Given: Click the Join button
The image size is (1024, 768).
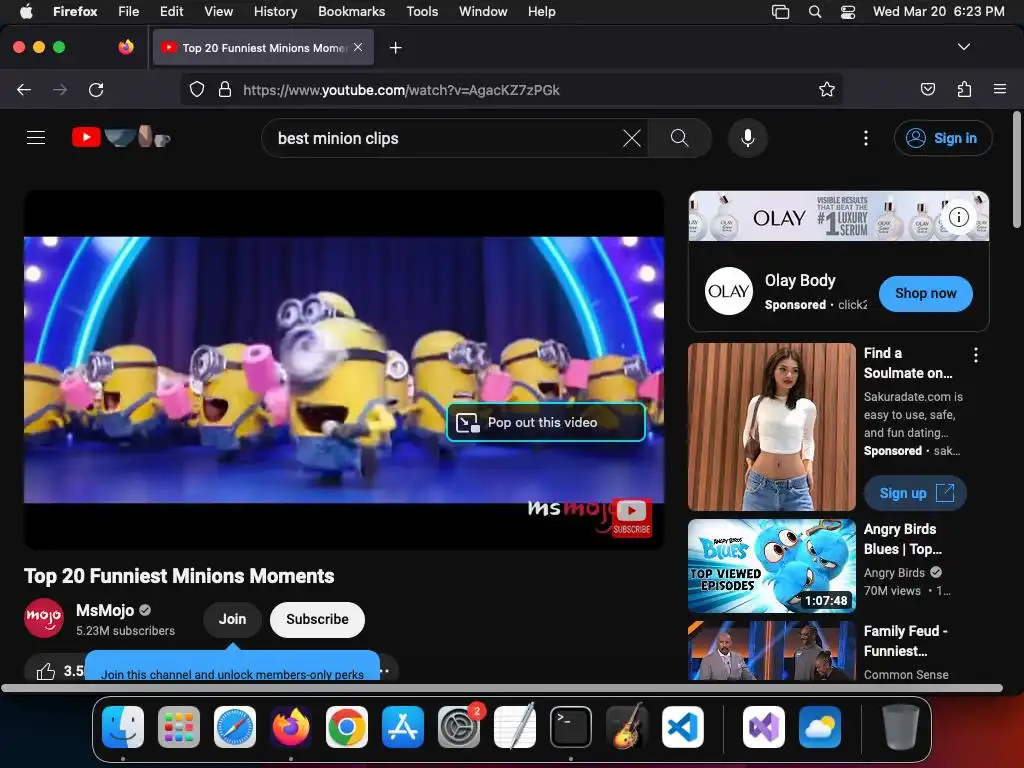Looking at the screenshot, I should point(232,619).
